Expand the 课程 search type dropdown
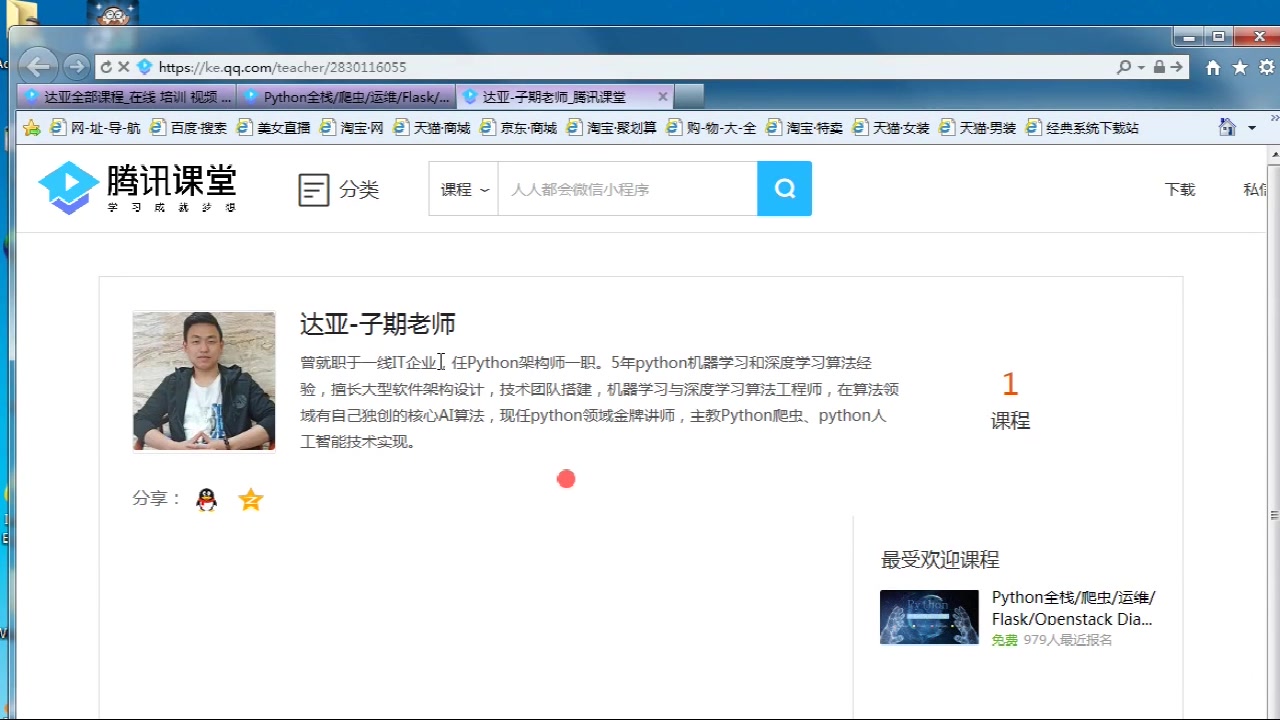Viewport: 1280px width, 720px height. [464, 189]
